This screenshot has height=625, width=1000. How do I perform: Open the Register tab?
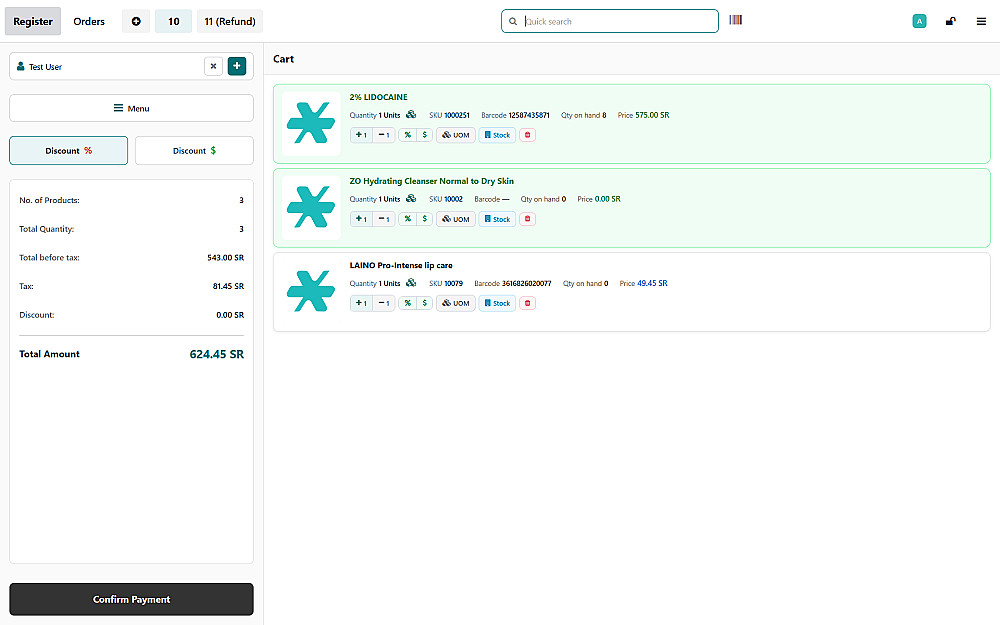[x=33, y=21]
